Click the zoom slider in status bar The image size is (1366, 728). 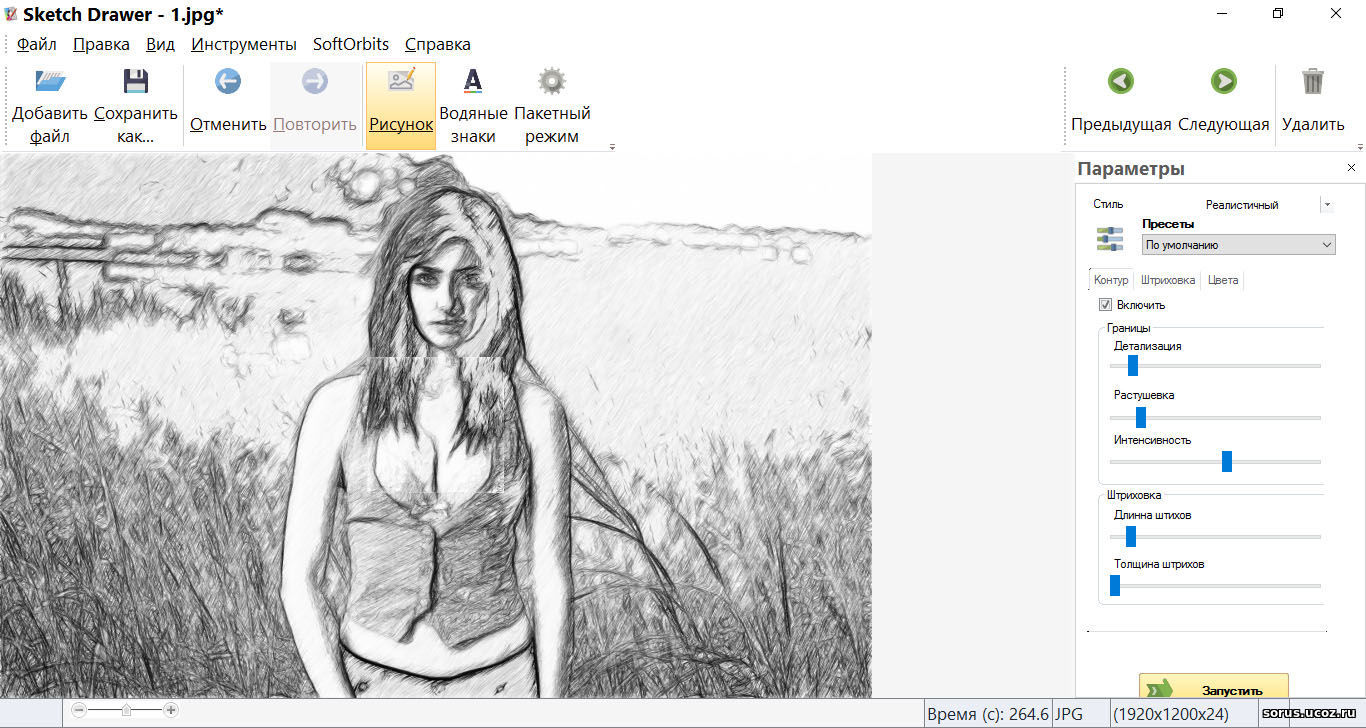(x=126, y=710)
